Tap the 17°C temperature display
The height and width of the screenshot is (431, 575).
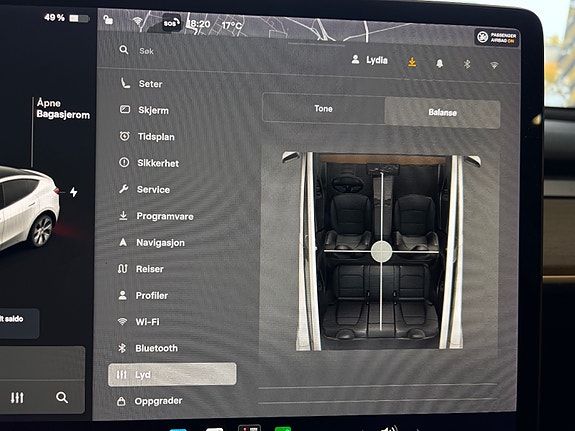click(232, 25)
